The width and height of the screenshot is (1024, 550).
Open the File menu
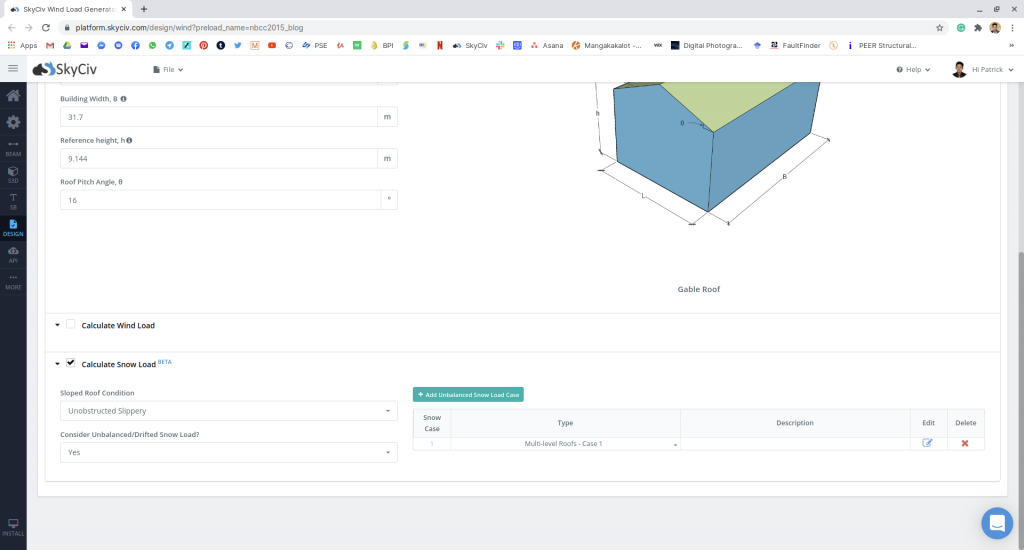pyautogui.click(x=168, y=70)
